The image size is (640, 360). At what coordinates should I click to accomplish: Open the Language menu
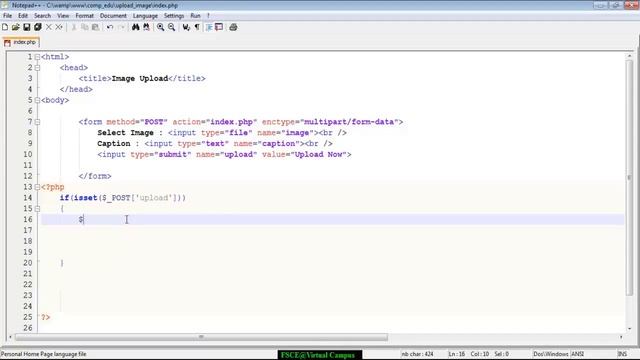click(145, 16)
